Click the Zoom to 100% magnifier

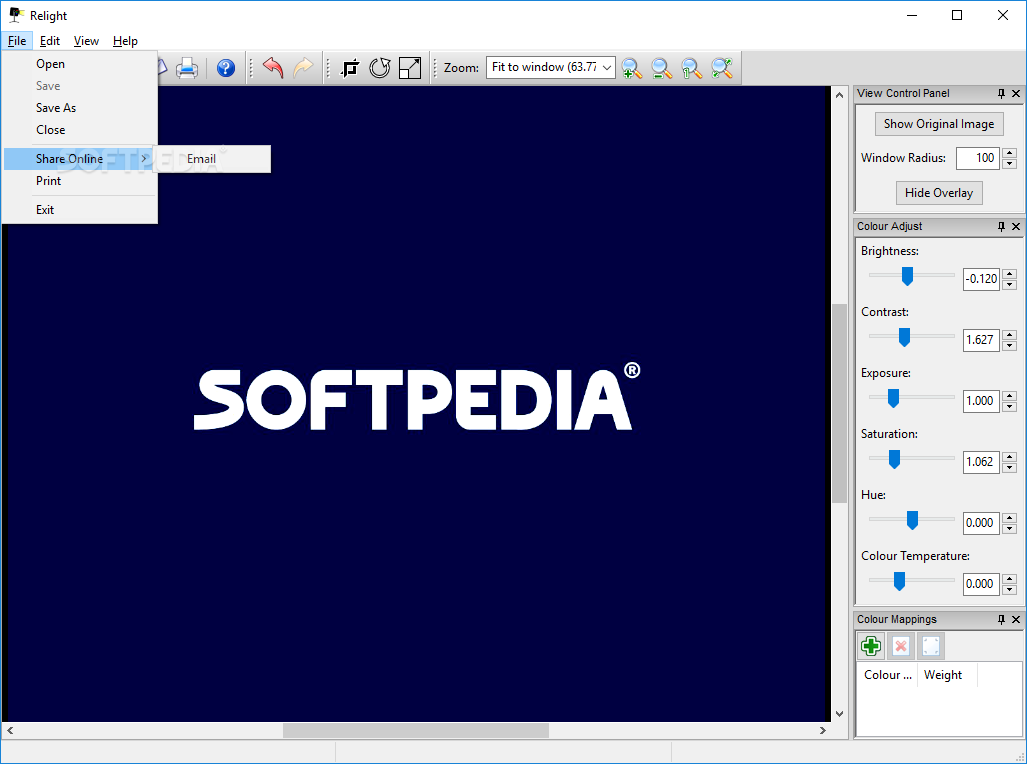point(692,68)
